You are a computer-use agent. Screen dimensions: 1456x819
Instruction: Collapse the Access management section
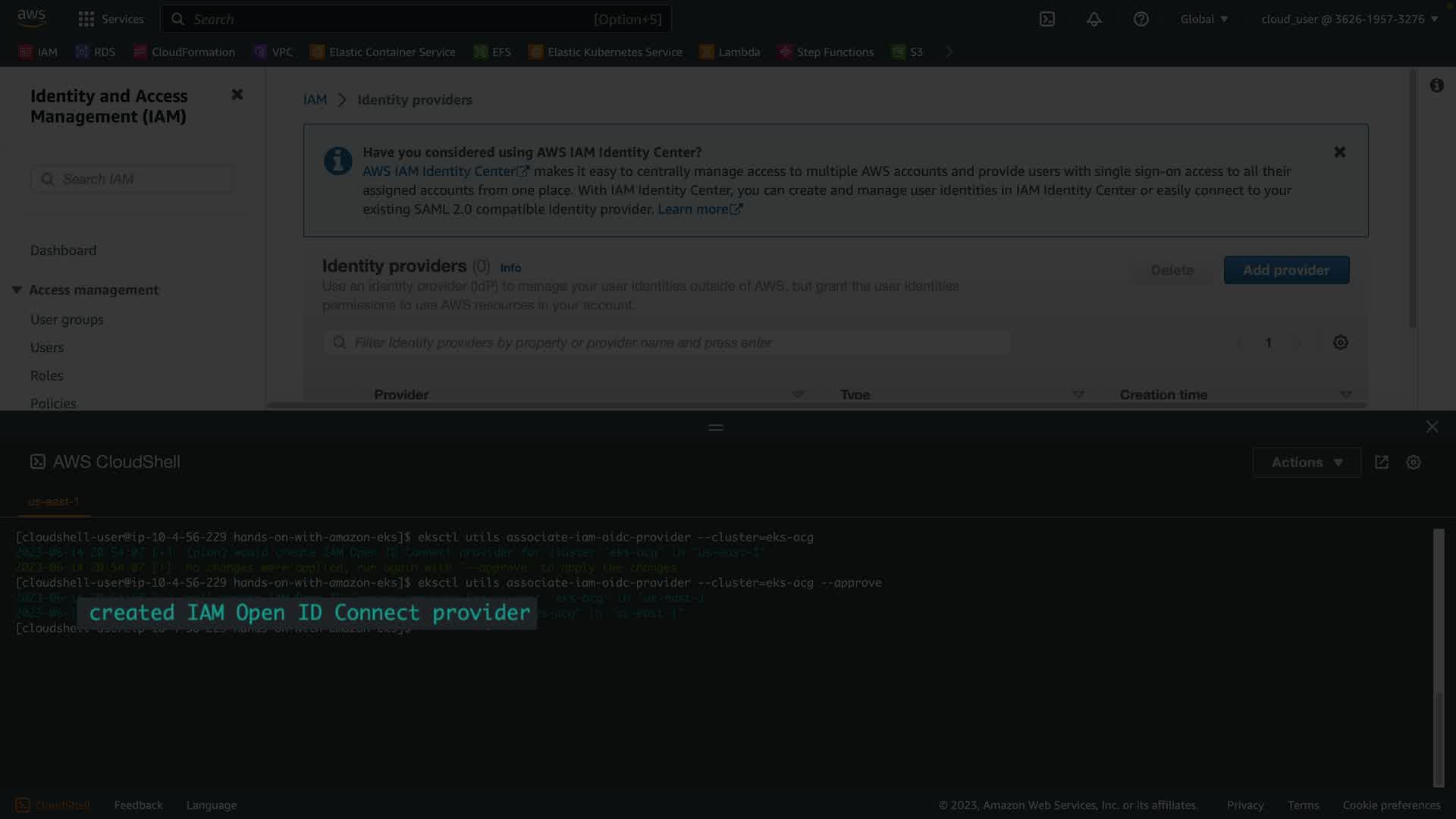pos(17,290)
